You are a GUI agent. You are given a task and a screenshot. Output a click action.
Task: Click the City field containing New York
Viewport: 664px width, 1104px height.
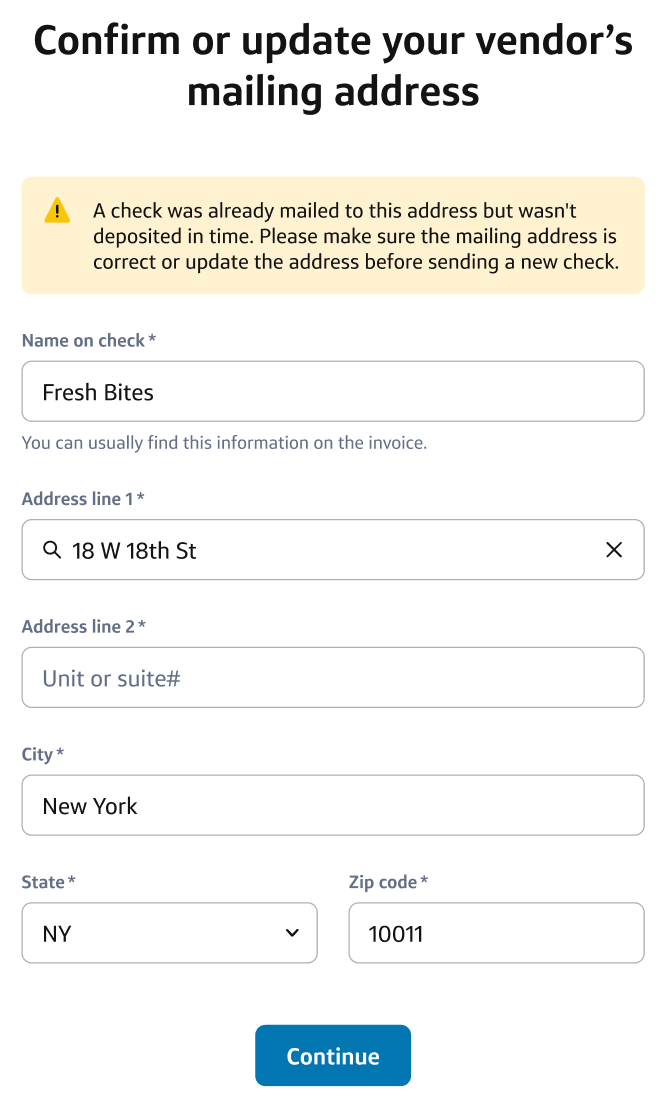coord(332,806)
